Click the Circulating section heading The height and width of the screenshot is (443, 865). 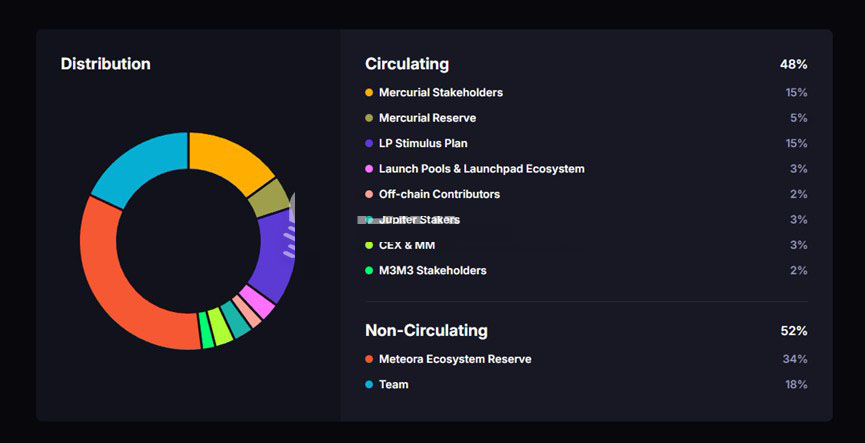[x=407, y=64]
